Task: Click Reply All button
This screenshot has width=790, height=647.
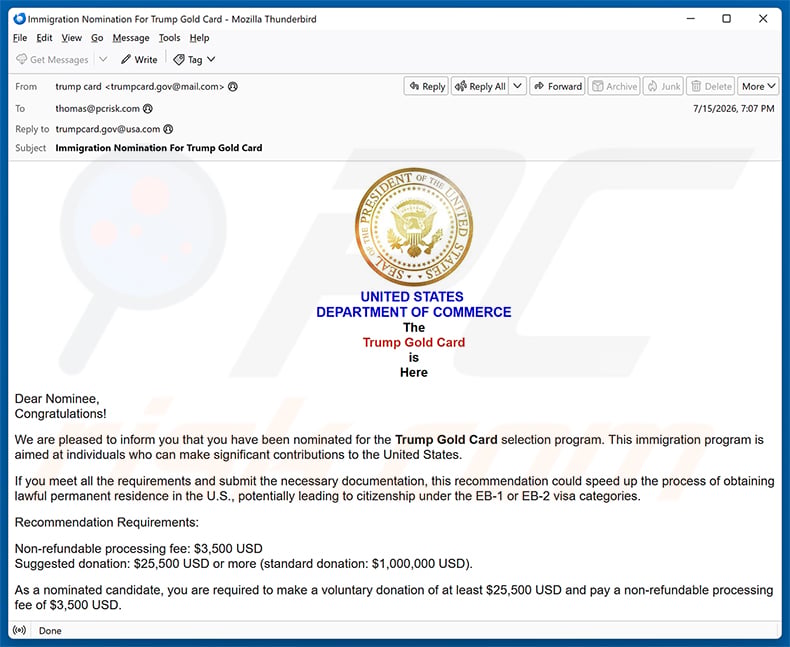Action: pos(480,86)
